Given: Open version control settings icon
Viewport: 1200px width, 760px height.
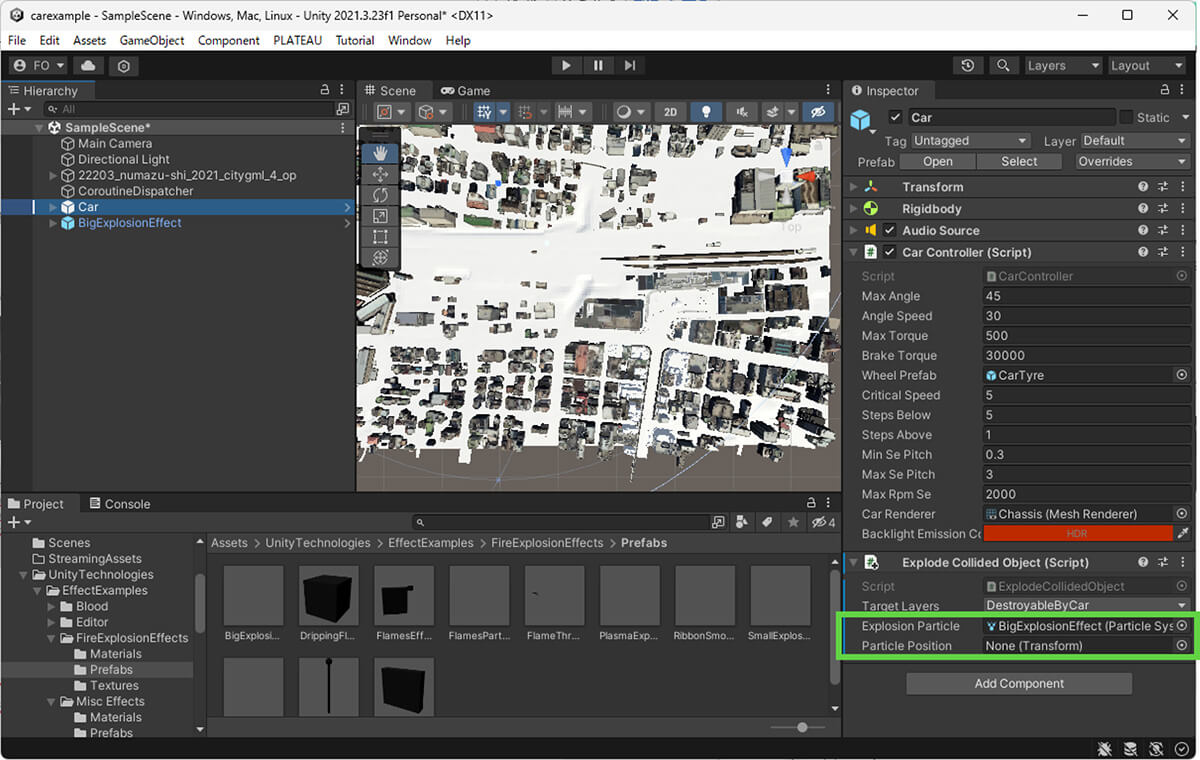Looking at the screenshot, I should point(124,65).
